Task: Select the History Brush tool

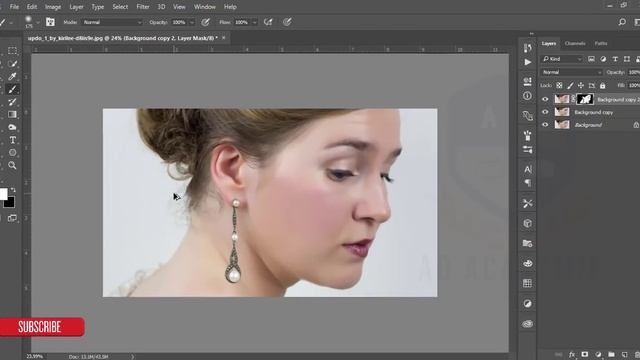Action: [12, 102]
